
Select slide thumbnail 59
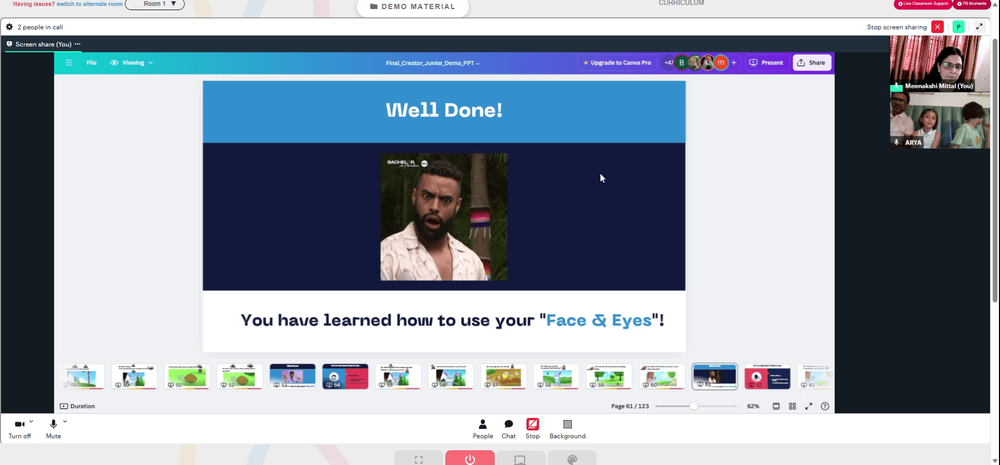609,376
